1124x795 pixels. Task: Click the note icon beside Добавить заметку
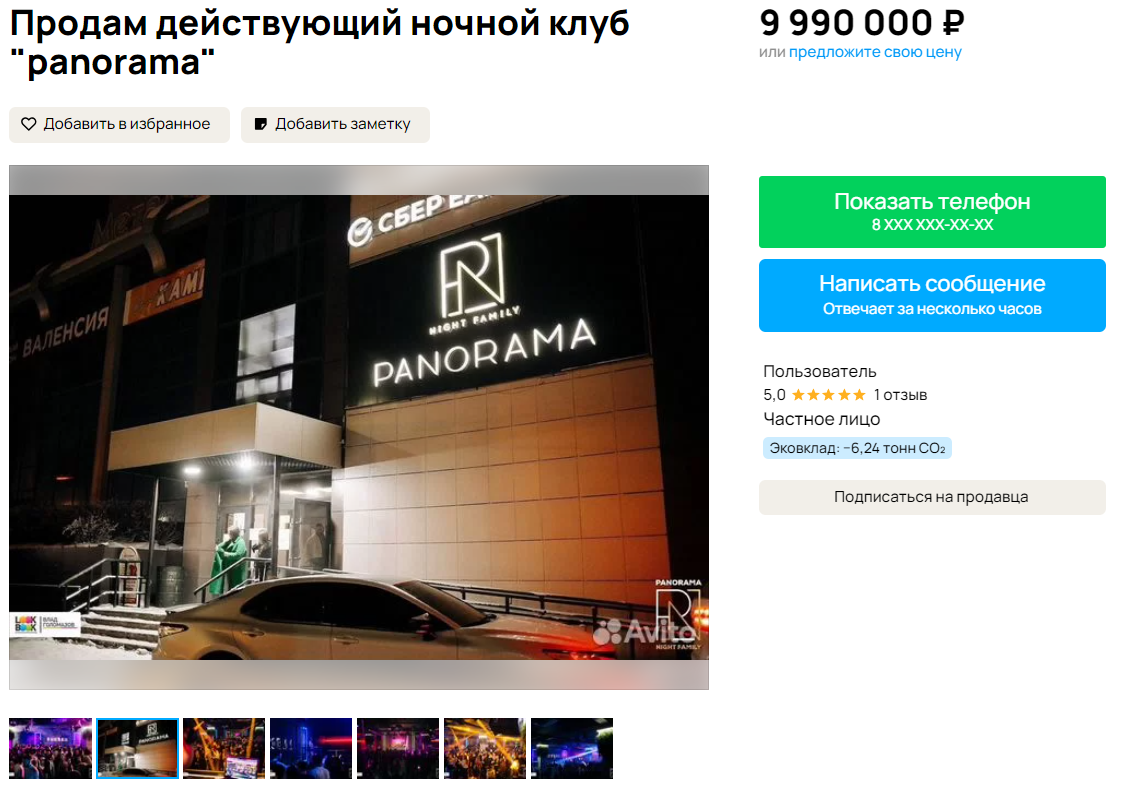(x=261, y=124)
